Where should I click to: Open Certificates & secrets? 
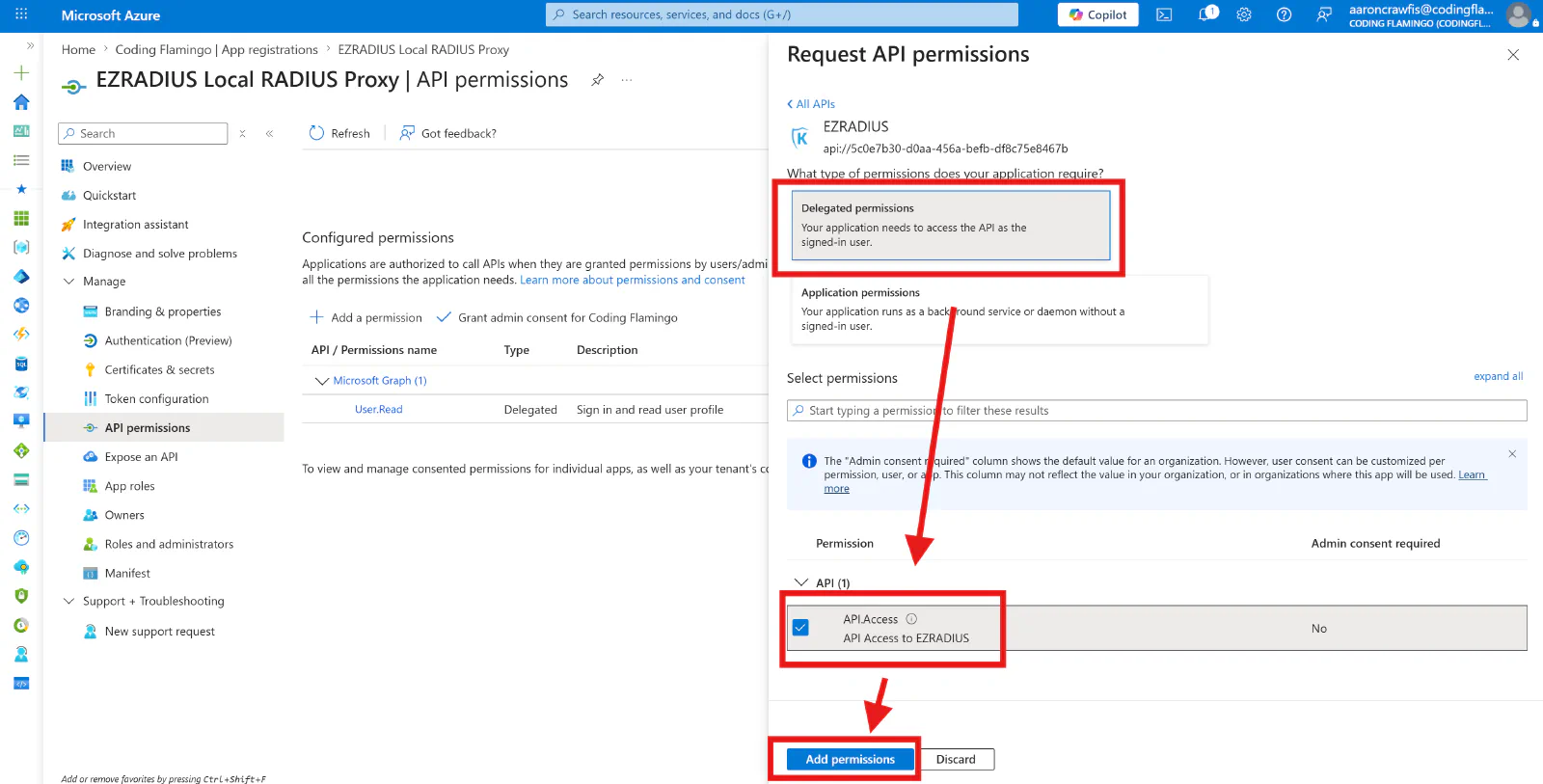tap(159, 369)
